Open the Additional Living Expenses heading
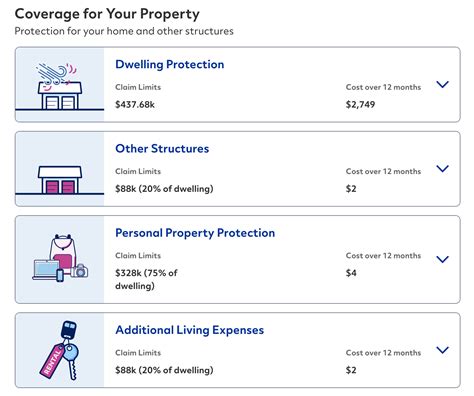Viewport: 474px width, 396px height. (189, 330)
